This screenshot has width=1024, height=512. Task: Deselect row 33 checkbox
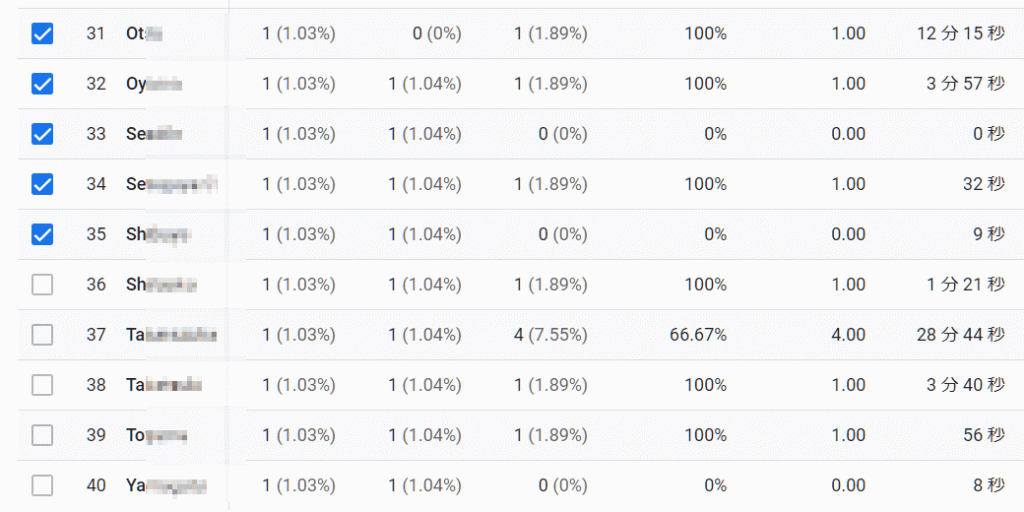click(x=42, y=134)
